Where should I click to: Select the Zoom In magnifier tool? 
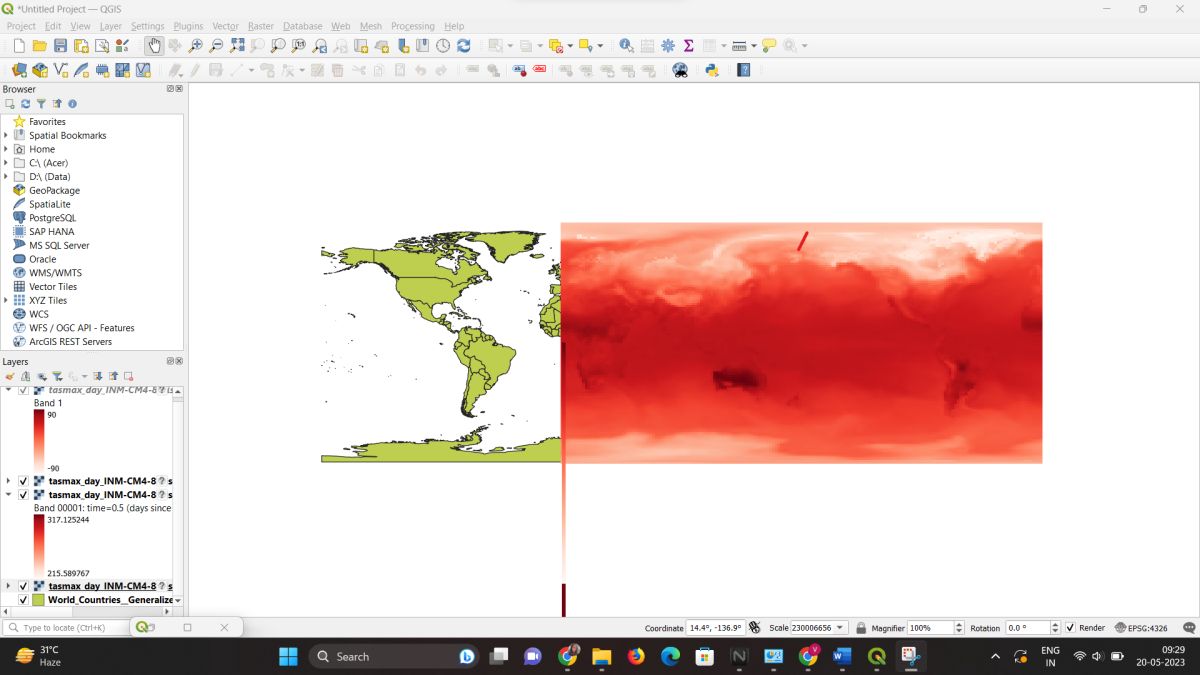coord(195,46)
